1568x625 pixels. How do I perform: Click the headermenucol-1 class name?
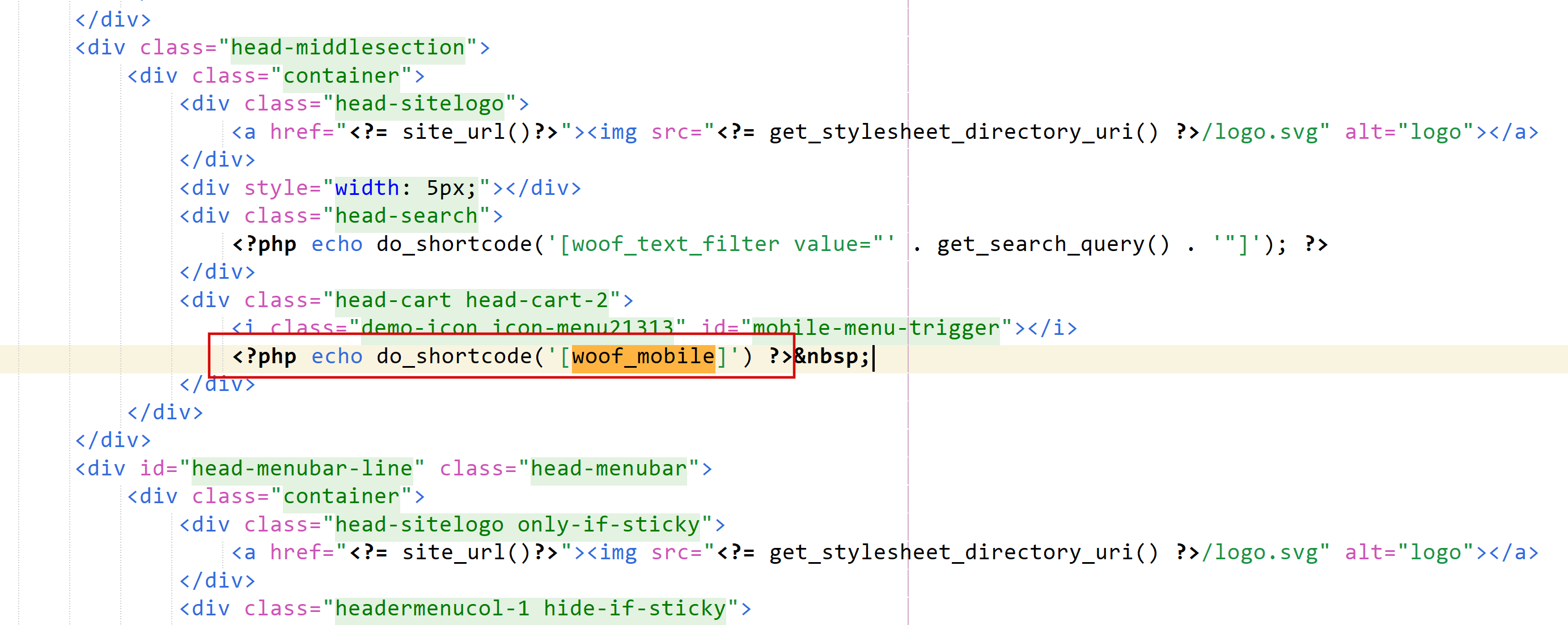(x=432, y=609)
